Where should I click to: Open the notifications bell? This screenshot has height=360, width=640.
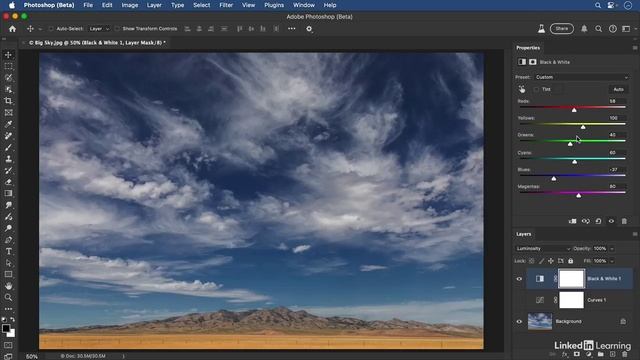coord(584,29)
